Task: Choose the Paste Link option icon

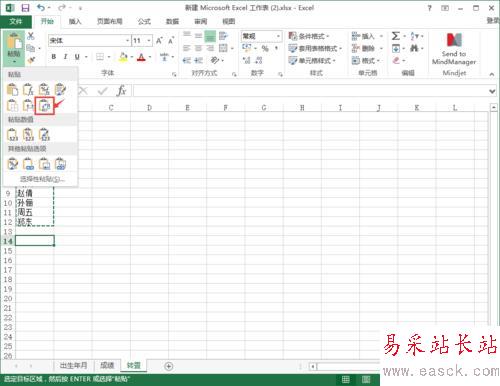Action: pyautogui.click(x=28, y=164)
